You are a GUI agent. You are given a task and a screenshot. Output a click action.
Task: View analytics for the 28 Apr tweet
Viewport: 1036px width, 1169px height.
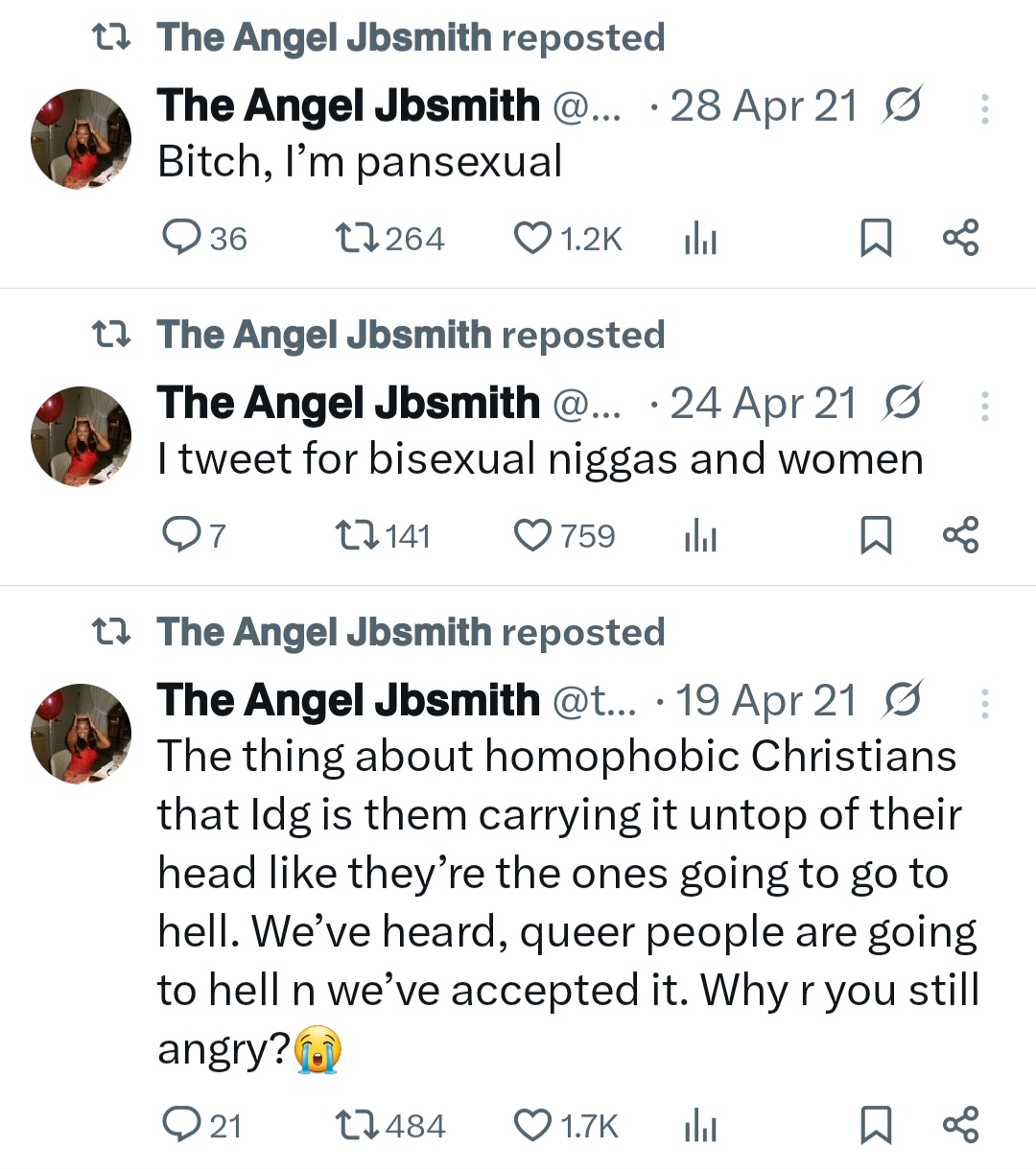click(700, 239)
